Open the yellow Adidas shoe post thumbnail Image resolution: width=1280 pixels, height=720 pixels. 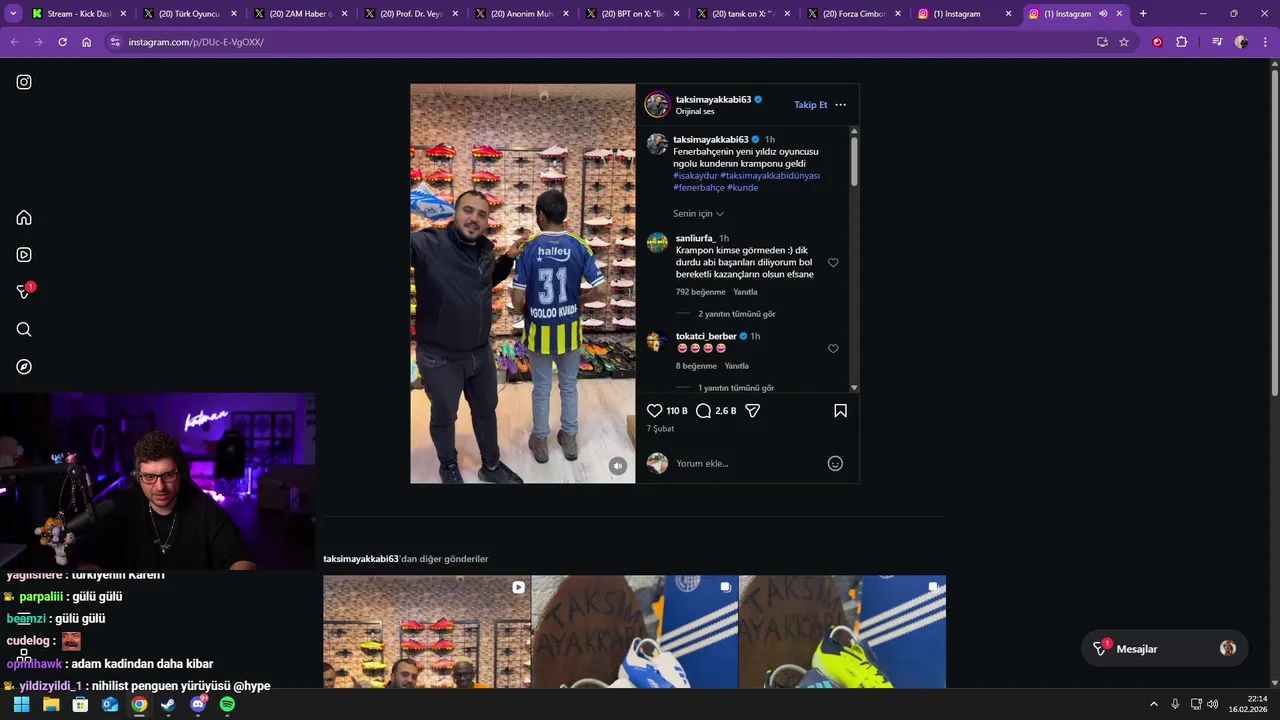pos(843,631)
